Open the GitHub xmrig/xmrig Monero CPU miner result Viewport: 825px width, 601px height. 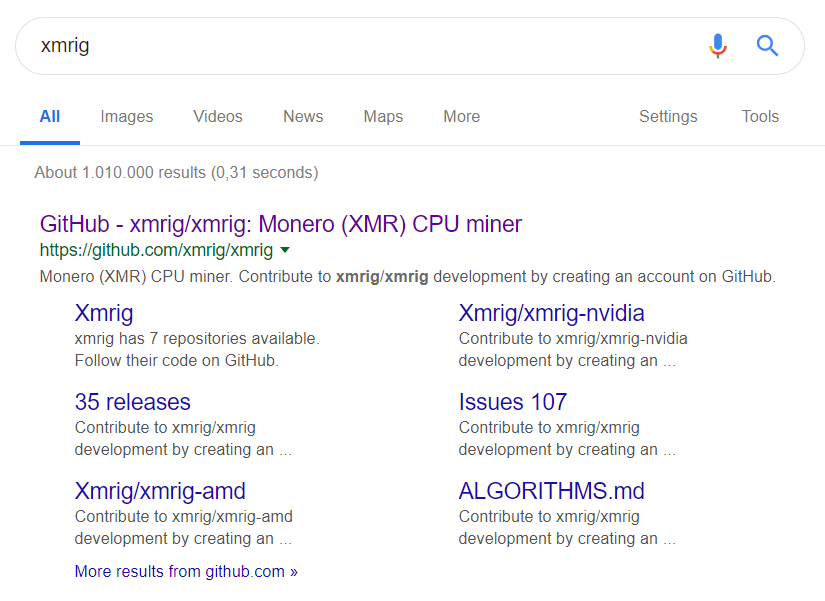tap(281, 224)
